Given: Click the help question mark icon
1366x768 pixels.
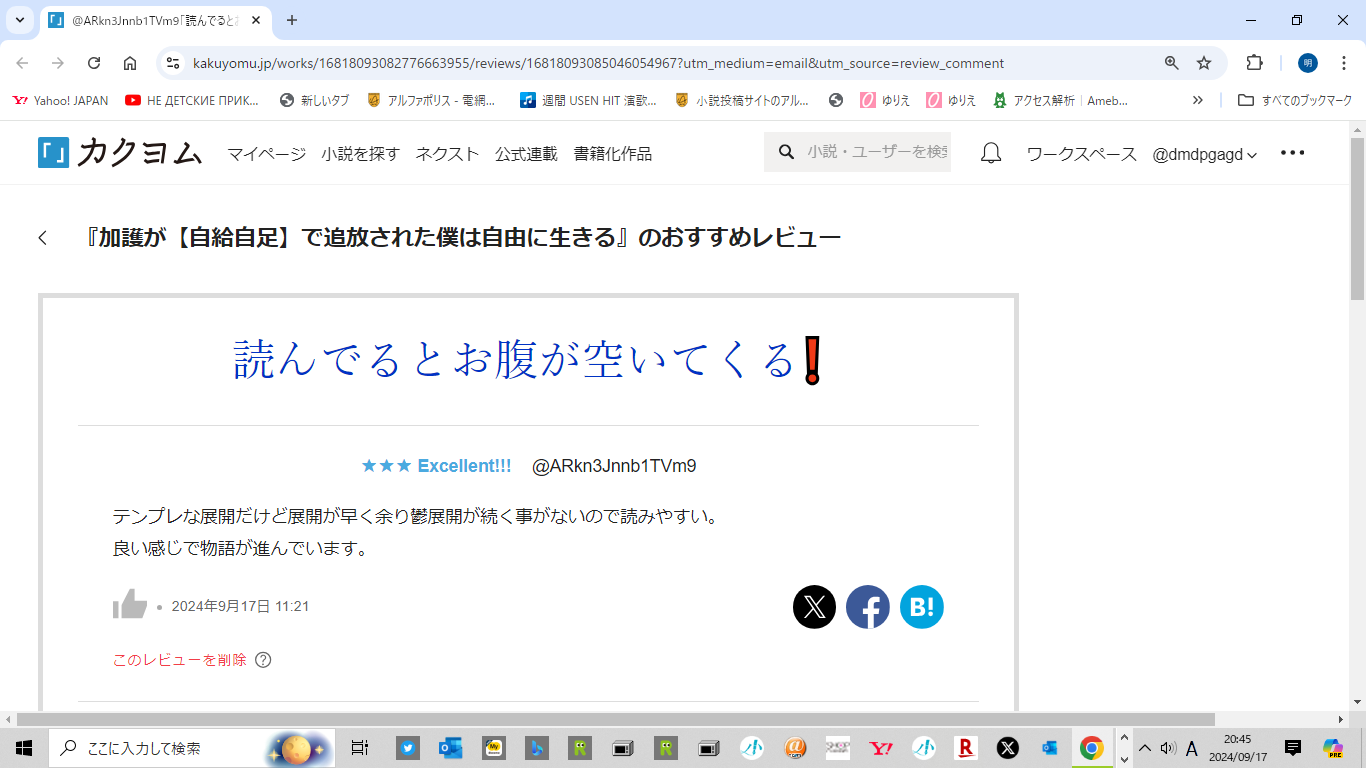Looking at the screenshot, I should click(x=263, y=660).
